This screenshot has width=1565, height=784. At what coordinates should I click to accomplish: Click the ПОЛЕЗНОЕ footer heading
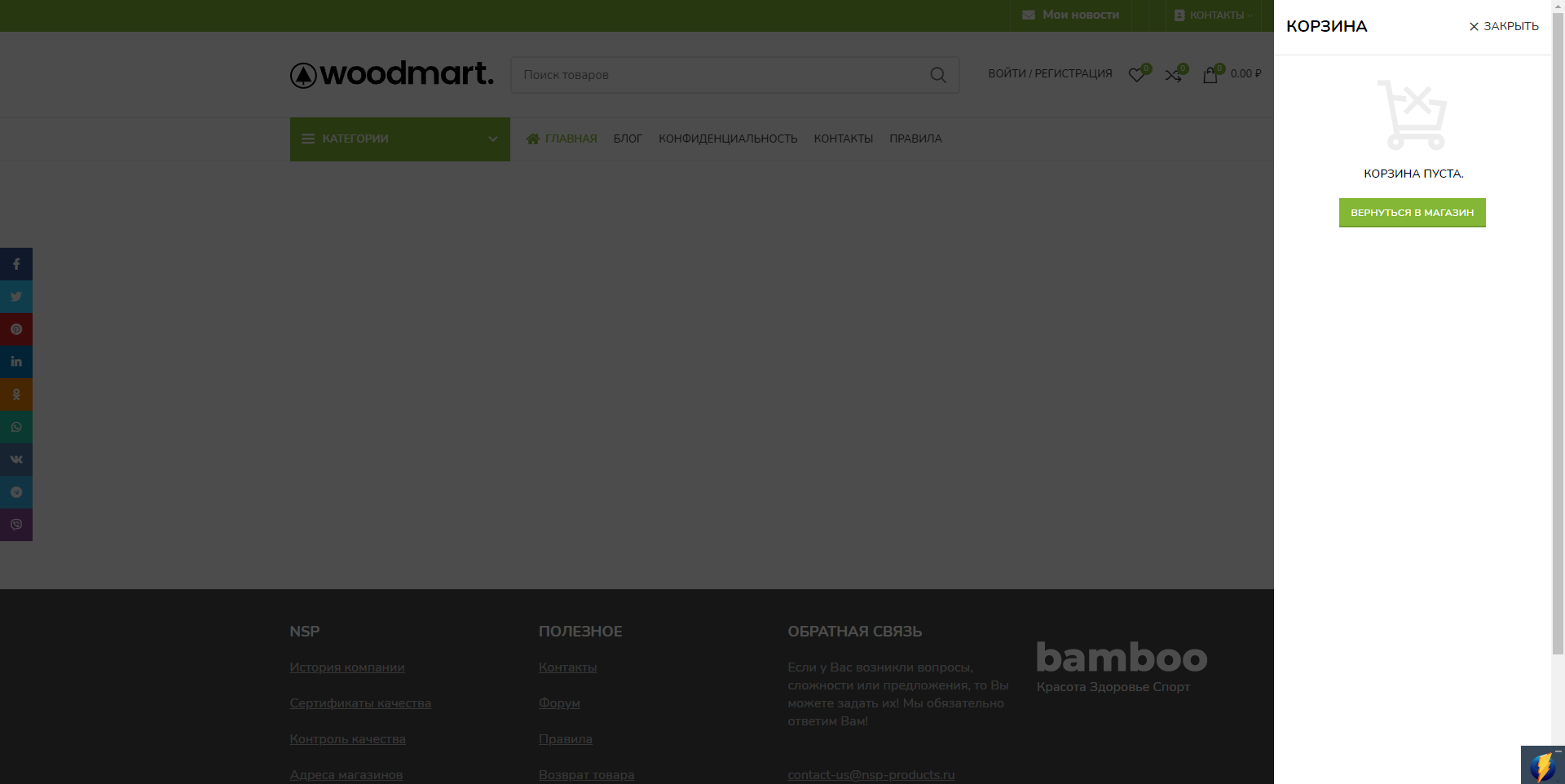click(x=580, y=632)
